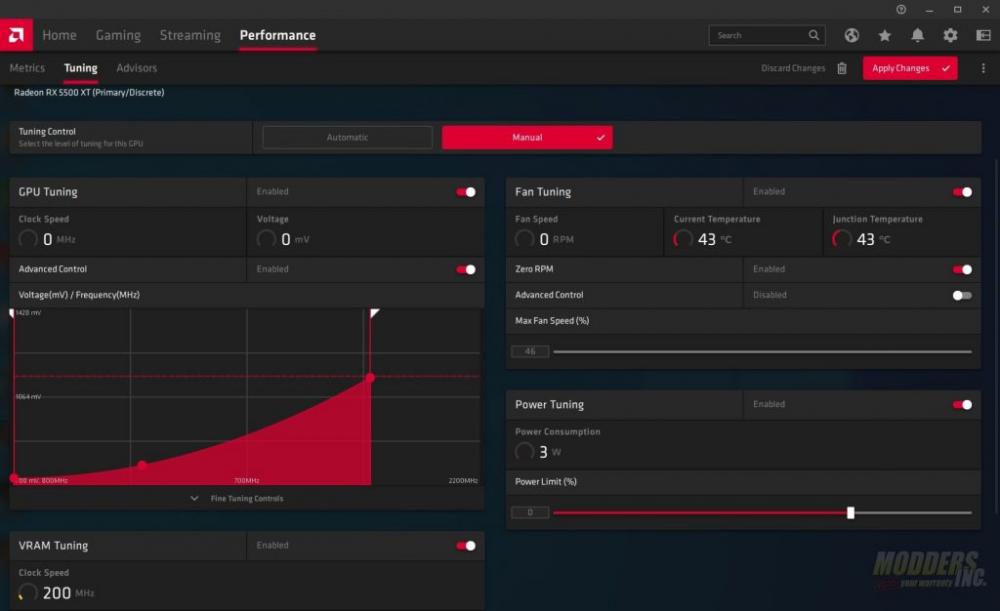1000x611 pixels.
Task: Click the vertical scrollbar
Action: (996, 335)
